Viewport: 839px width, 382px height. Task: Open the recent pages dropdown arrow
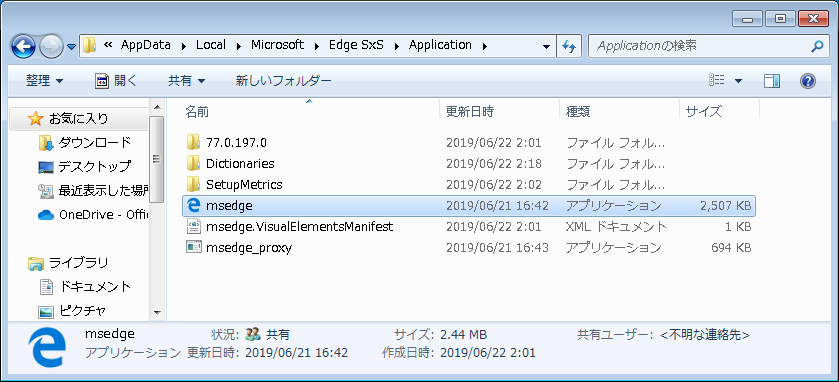click(x=72, y=47)
